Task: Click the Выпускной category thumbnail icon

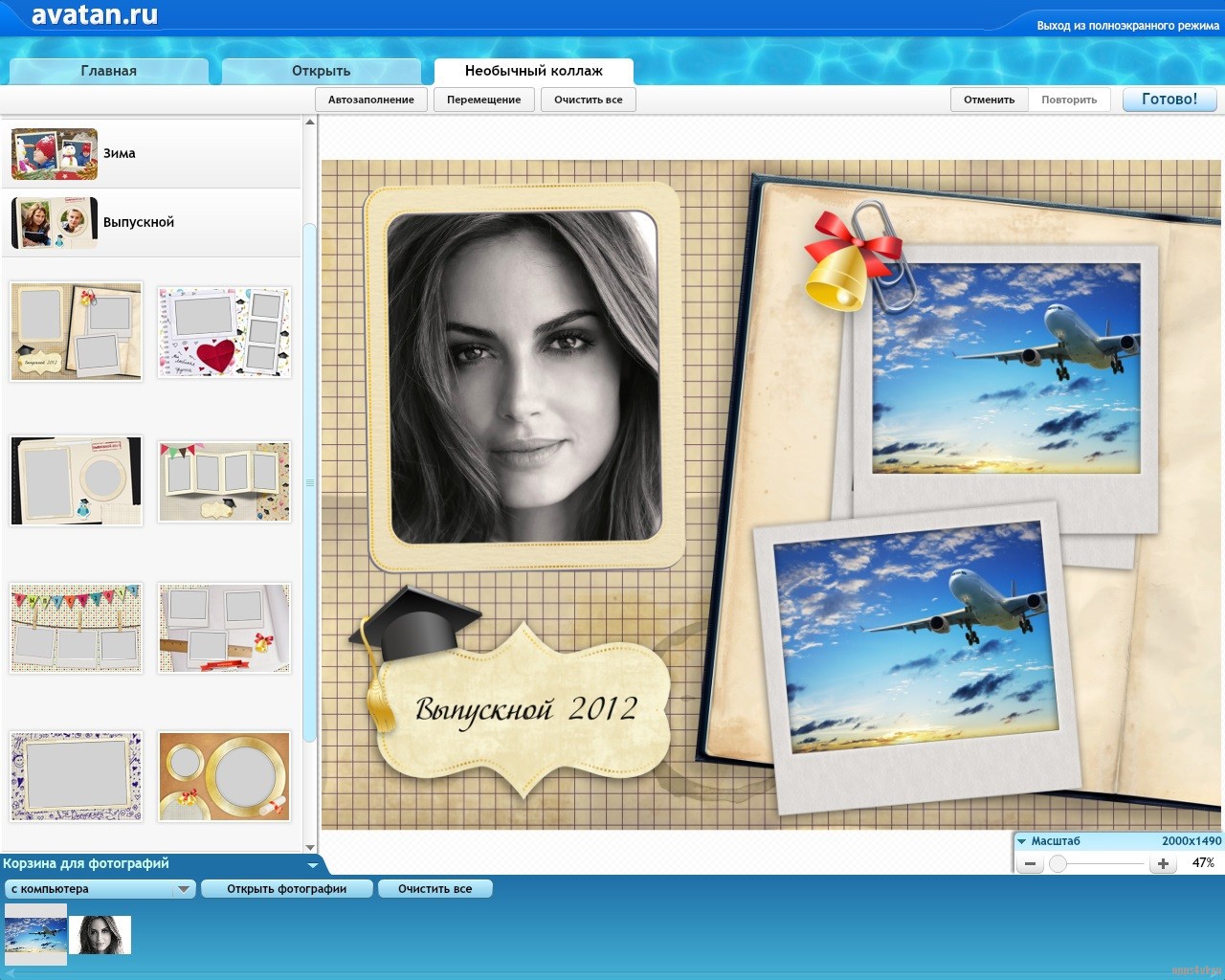Action: tap(55, 223)
